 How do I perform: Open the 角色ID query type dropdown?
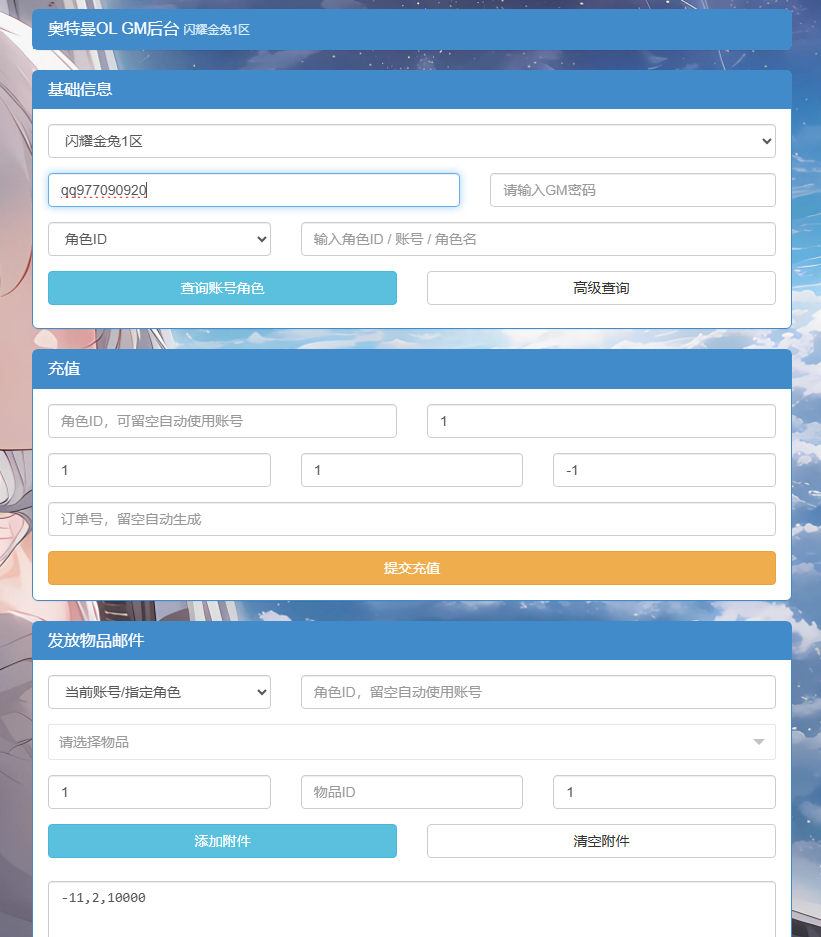tap(160, 239)
